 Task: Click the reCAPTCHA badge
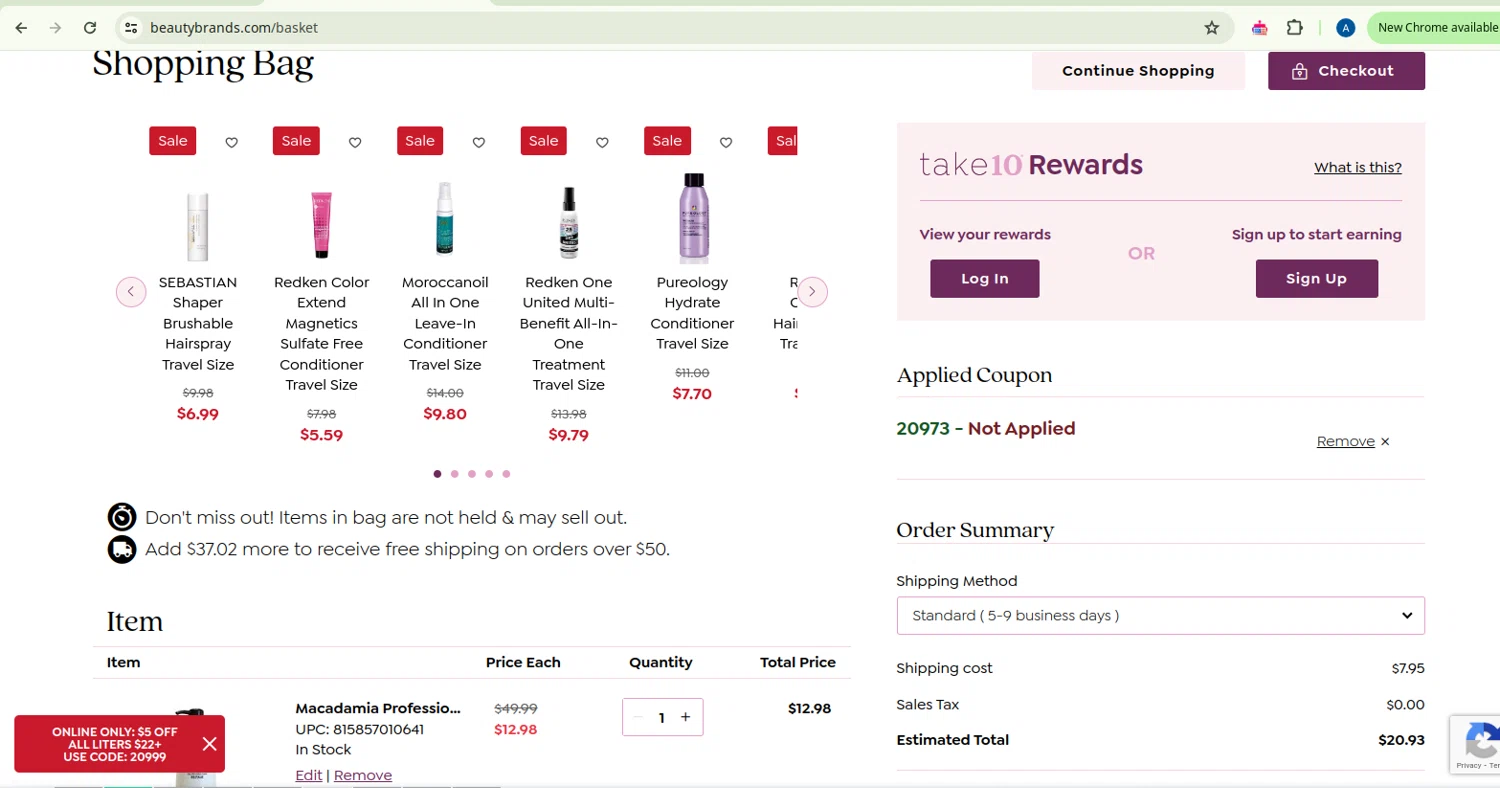click(1476, 744)
